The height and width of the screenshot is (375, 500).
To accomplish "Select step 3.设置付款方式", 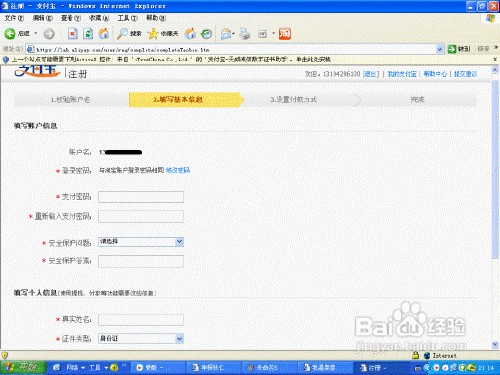I will click(293, 100).
